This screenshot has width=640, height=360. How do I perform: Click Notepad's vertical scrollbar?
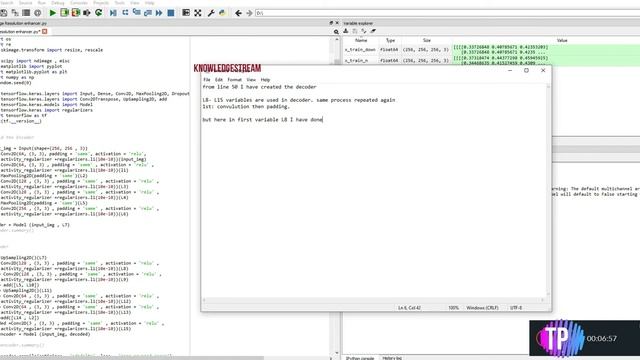[548, 190]
